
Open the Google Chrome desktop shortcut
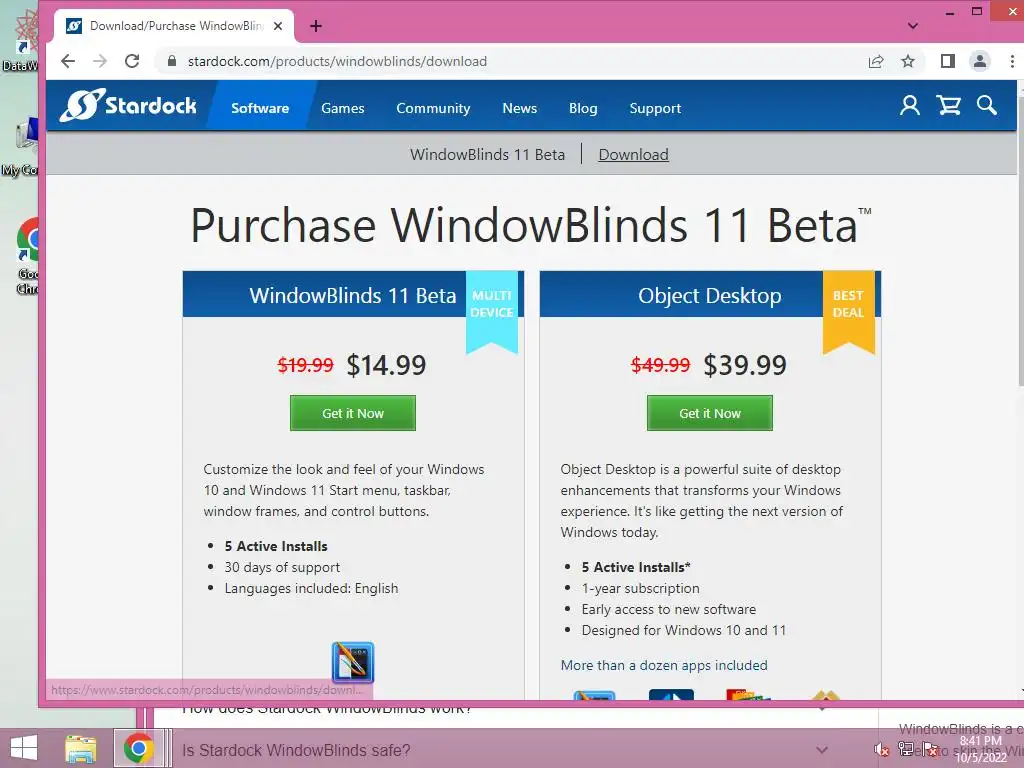(x=27, y=256)
